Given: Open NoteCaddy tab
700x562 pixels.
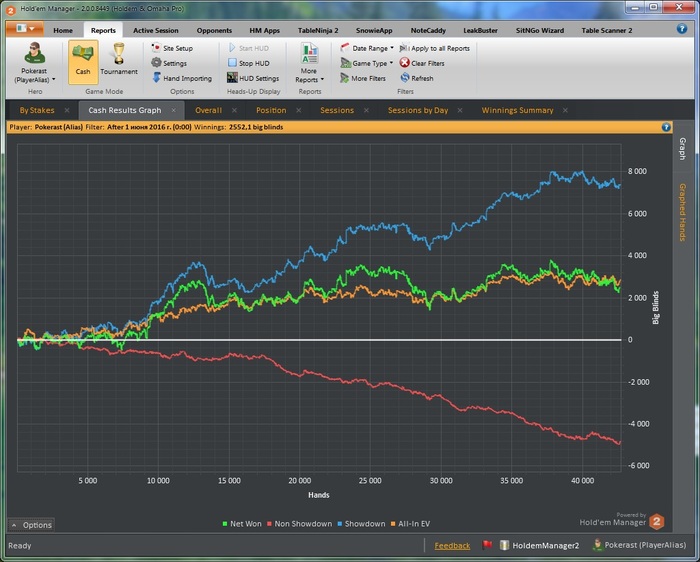Looking at the screenshot, I should tap(428, 30).
